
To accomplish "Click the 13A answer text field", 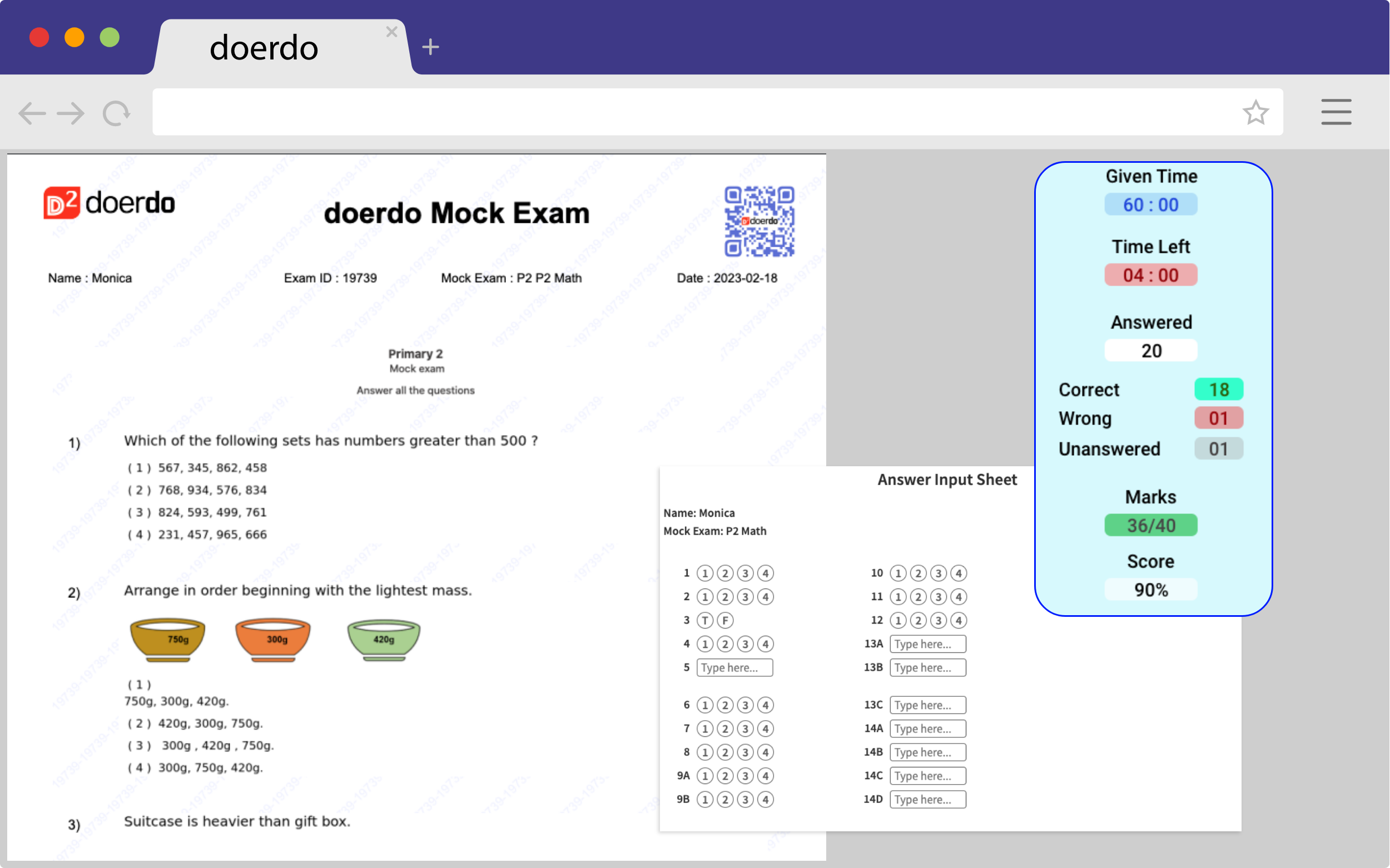I will point(927,643).
